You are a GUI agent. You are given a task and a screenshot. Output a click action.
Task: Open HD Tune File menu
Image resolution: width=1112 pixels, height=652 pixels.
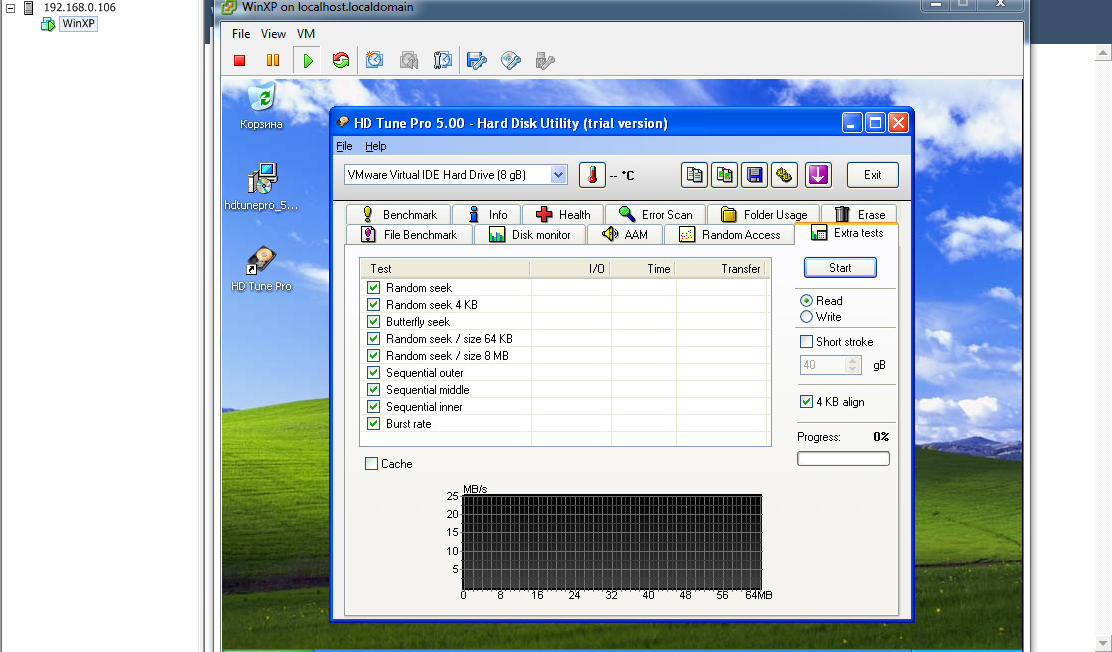click(x=344, y=146)
